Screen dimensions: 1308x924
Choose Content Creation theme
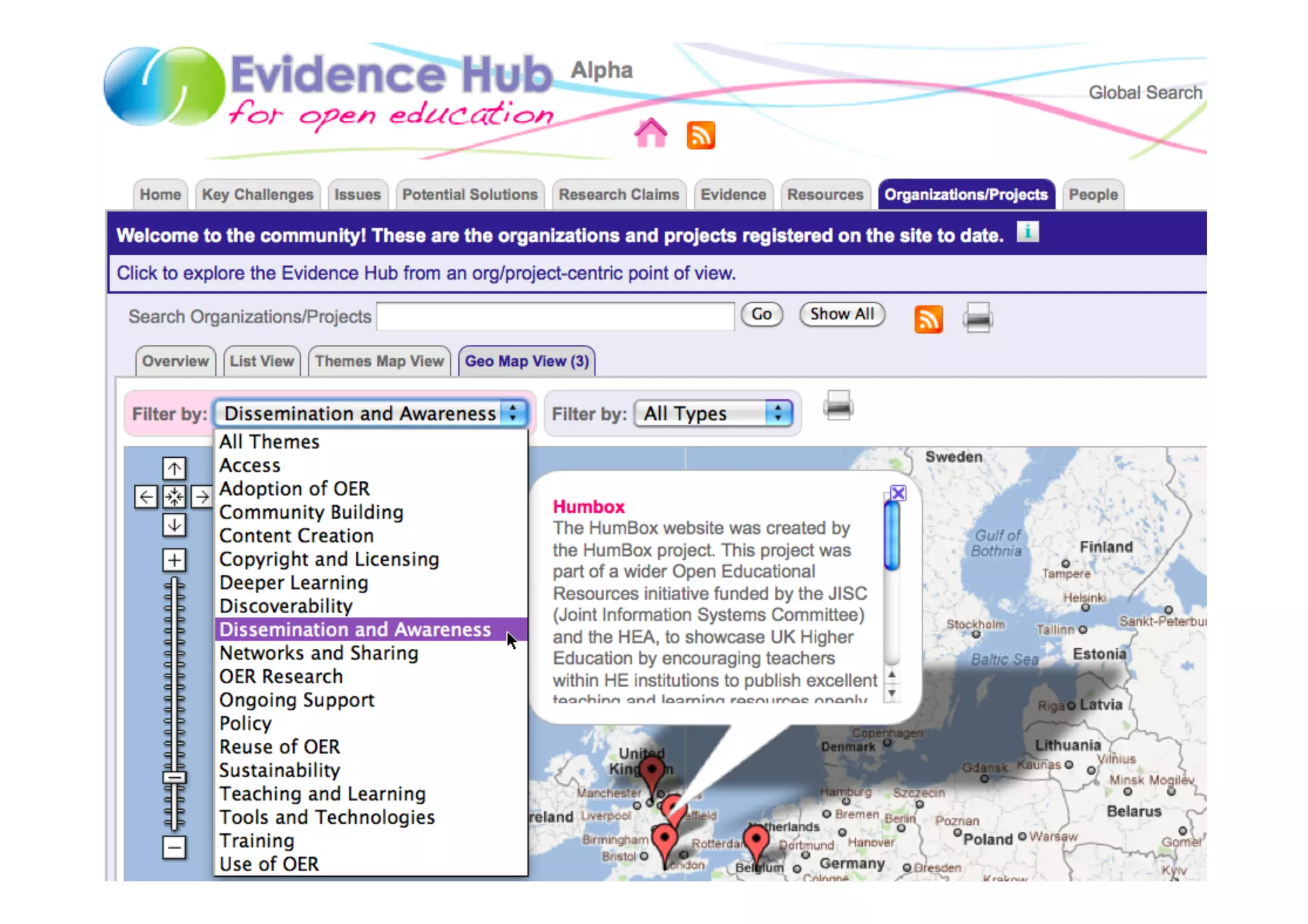click(370, 535)
